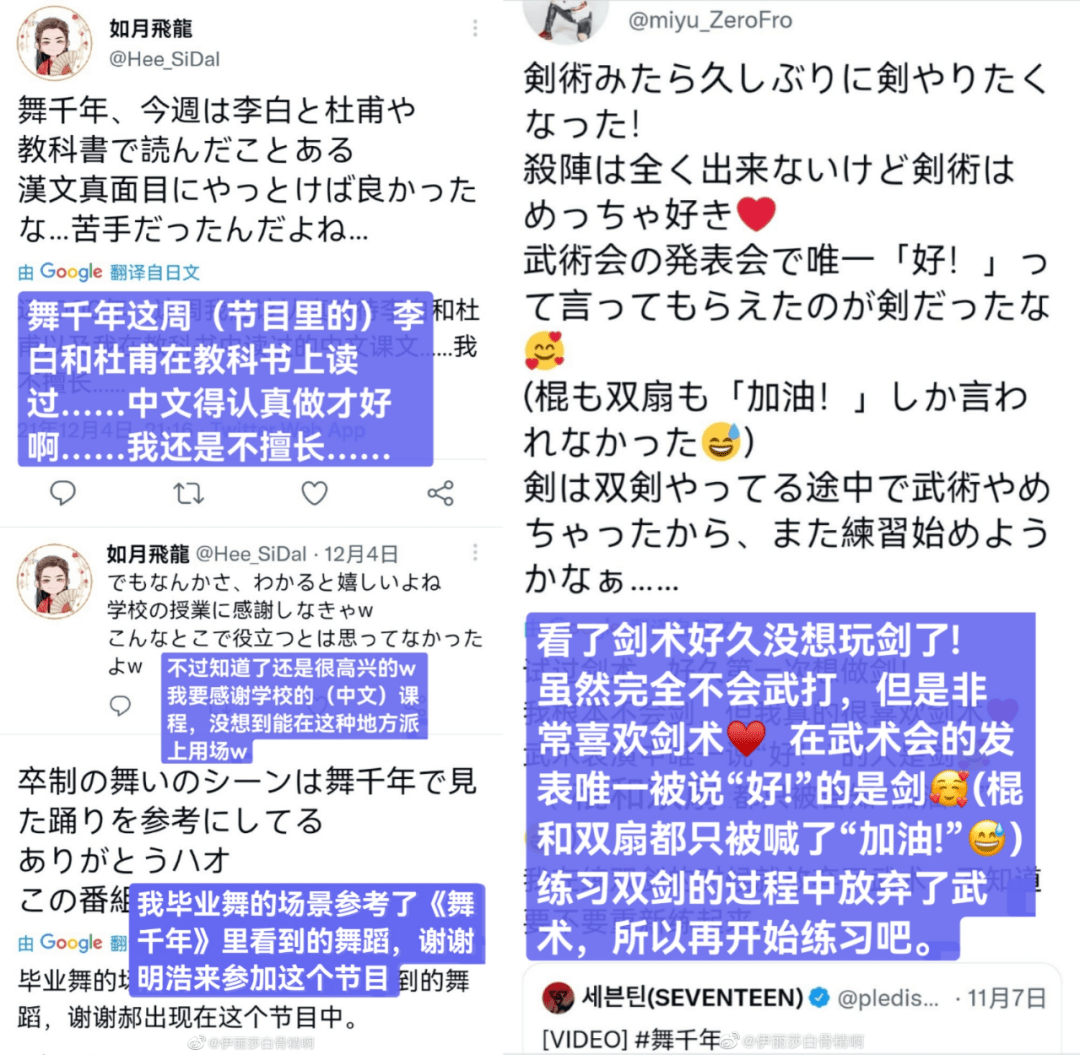
Task: Click the reply icon under the first tweet
Action: tap(63, 493)
